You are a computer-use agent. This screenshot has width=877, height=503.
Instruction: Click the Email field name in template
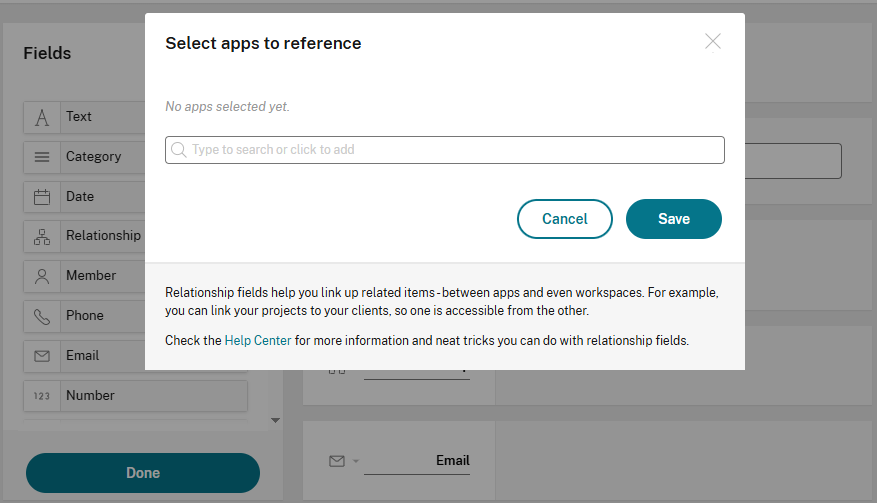[x=452, y=461]
